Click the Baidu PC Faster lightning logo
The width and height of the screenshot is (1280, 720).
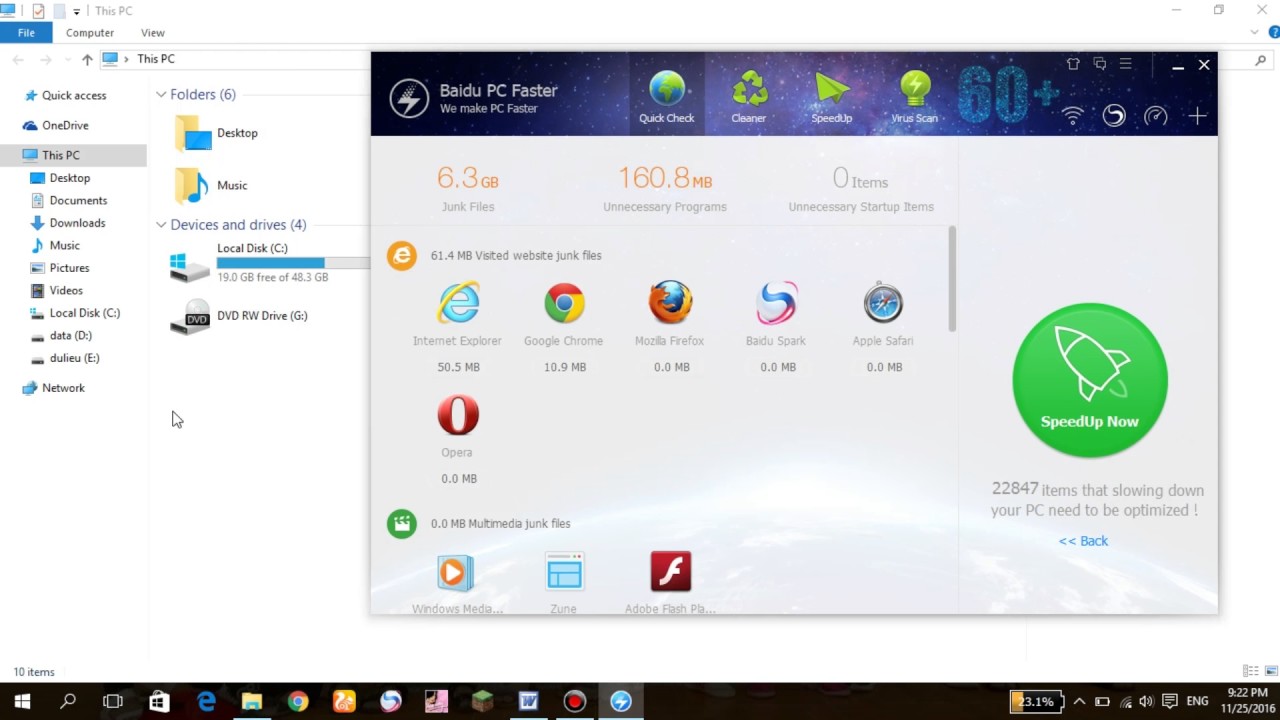pyautogui.click(x=409, y=99)
